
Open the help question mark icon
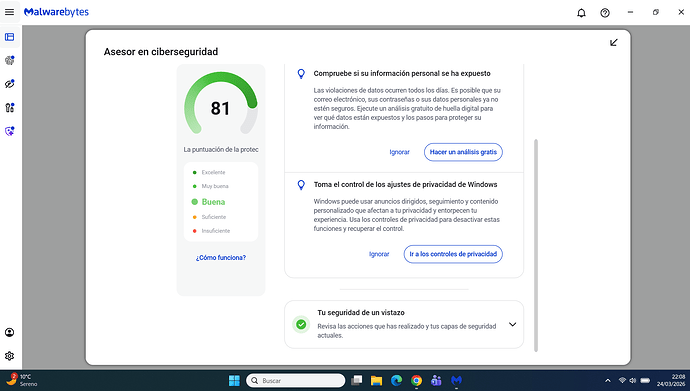605,13
